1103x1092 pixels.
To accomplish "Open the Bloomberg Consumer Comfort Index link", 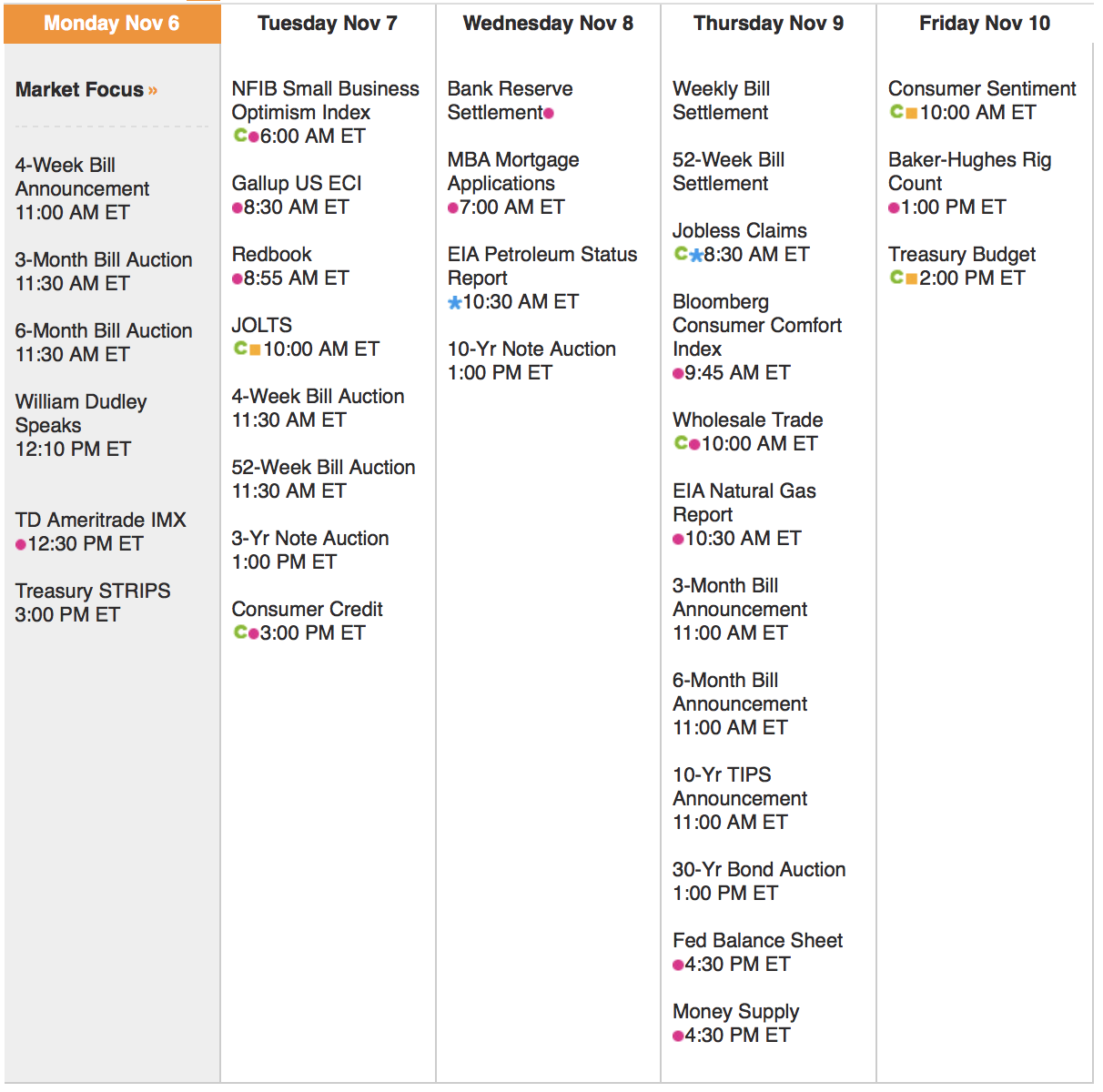I will coord(756,325).
